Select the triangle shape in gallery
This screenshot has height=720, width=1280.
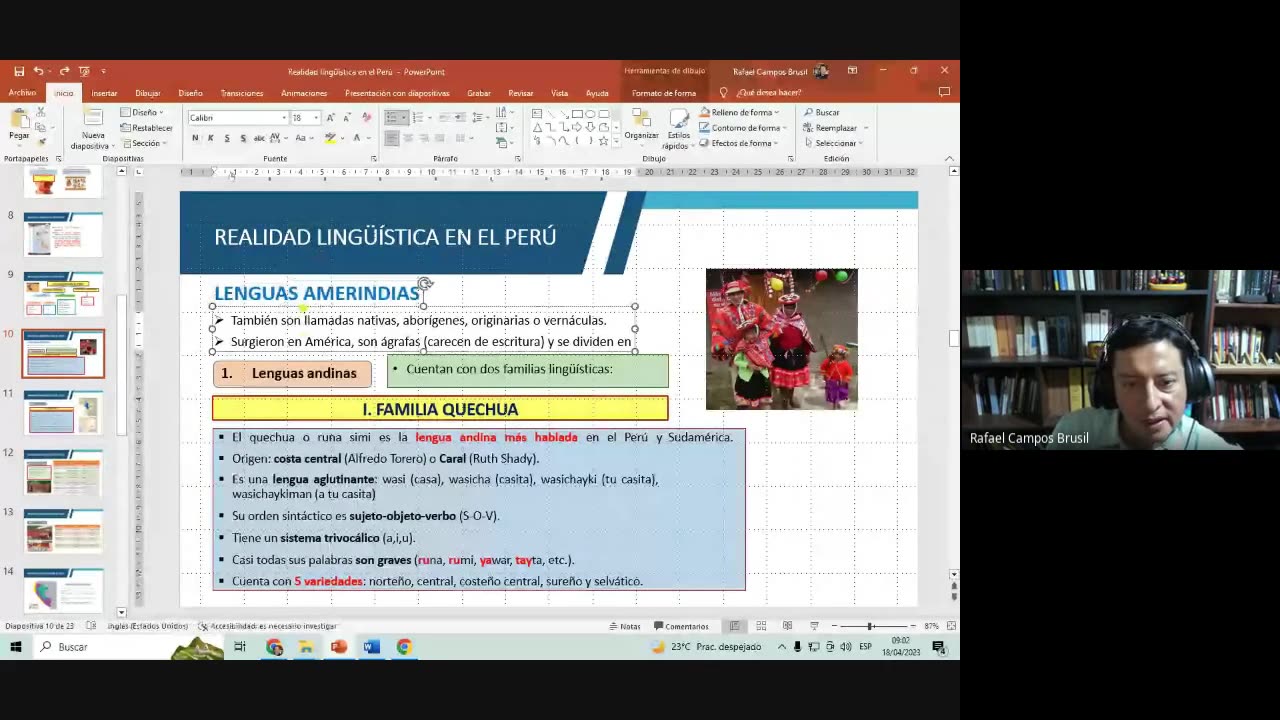coord(537,127)
